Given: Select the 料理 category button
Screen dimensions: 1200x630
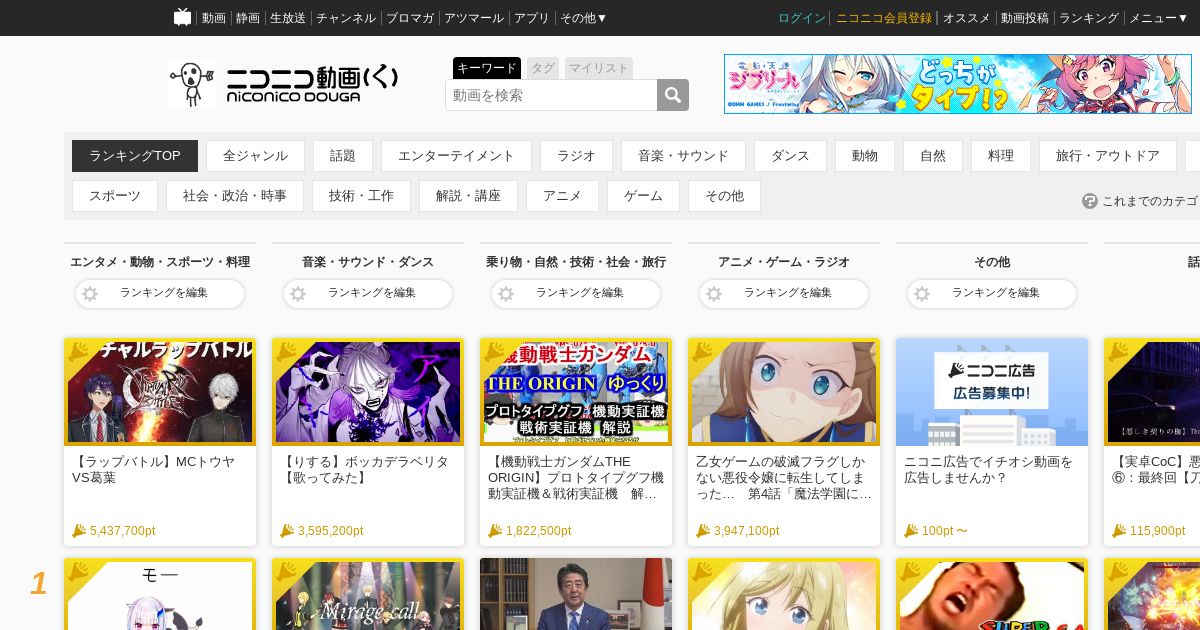Looking at the screenshot, I should coord(1001,156).
